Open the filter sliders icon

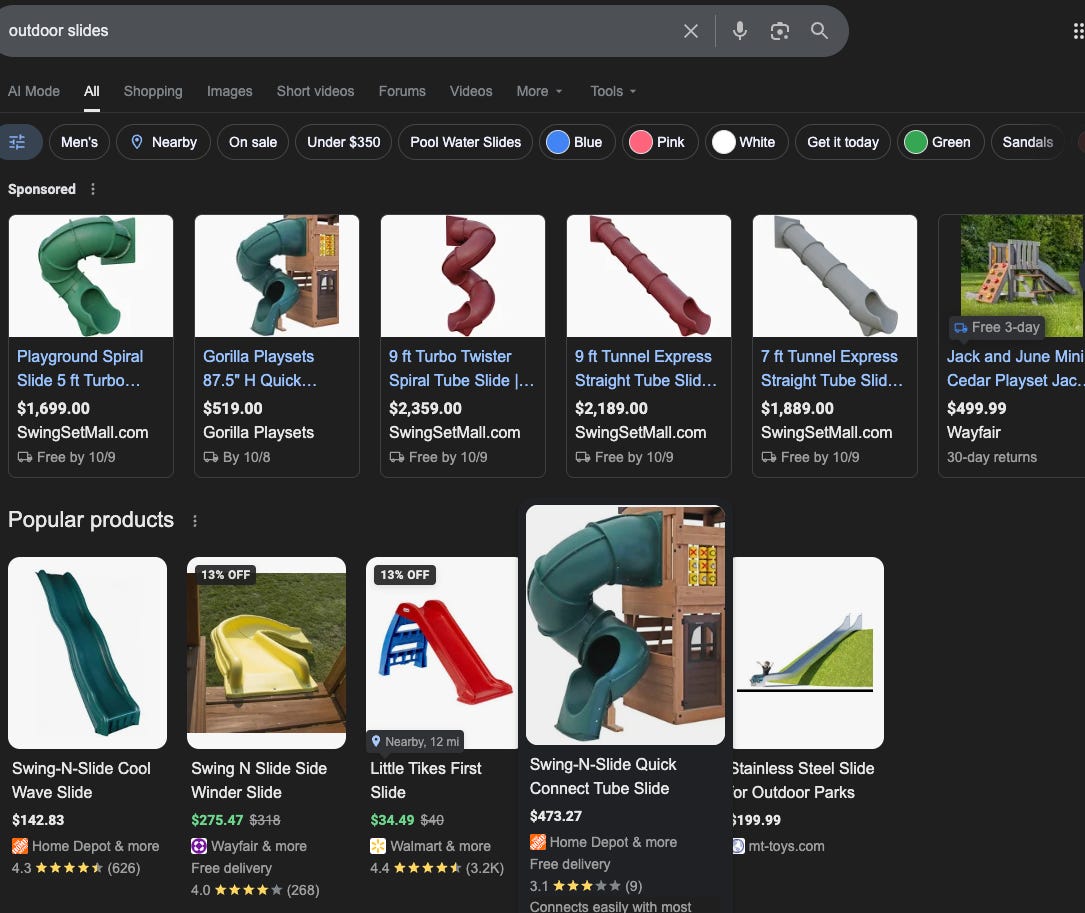17,142
